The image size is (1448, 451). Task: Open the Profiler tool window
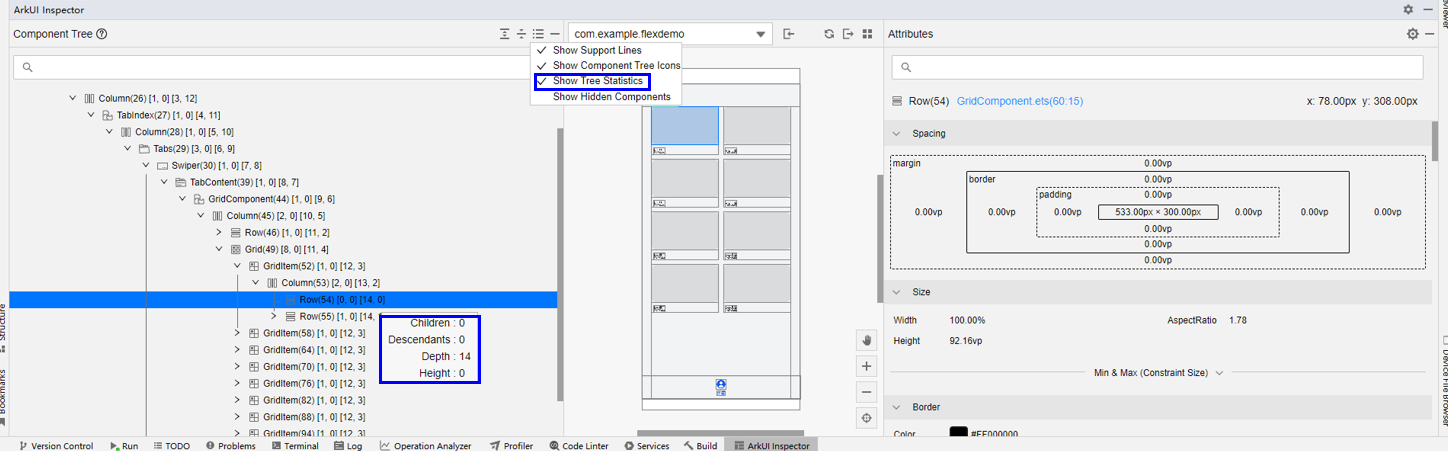pos(511,446)
